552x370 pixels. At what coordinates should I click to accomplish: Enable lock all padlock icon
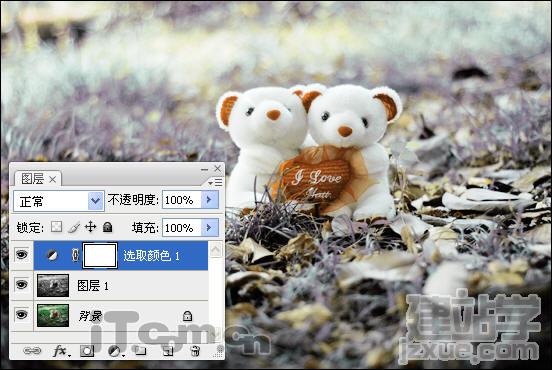107,227
